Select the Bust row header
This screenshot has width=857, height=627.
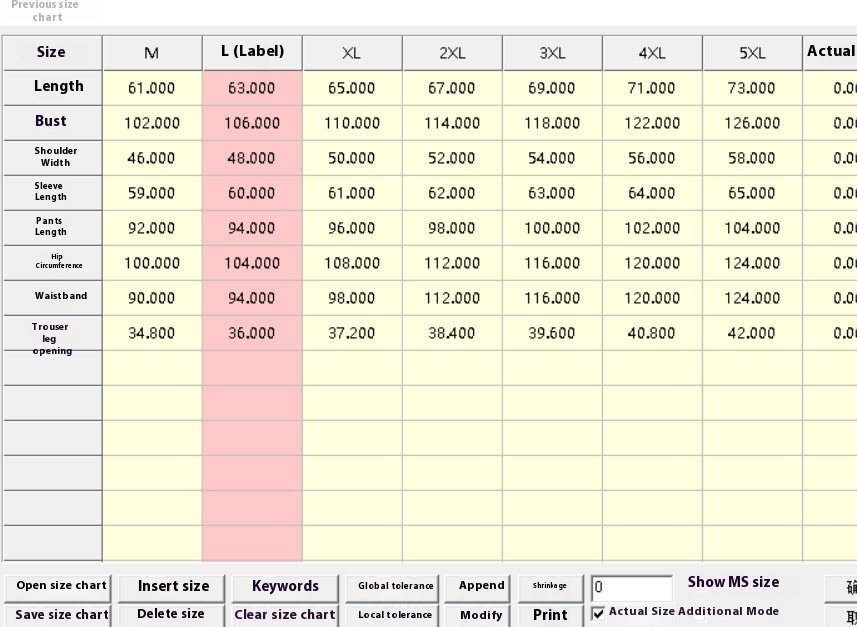51,122
